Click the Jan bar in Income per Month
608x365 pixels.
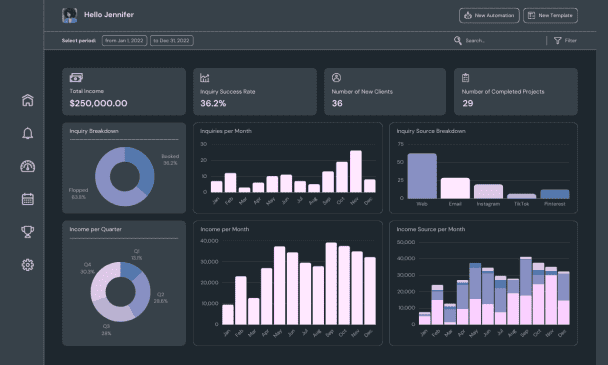228,315
